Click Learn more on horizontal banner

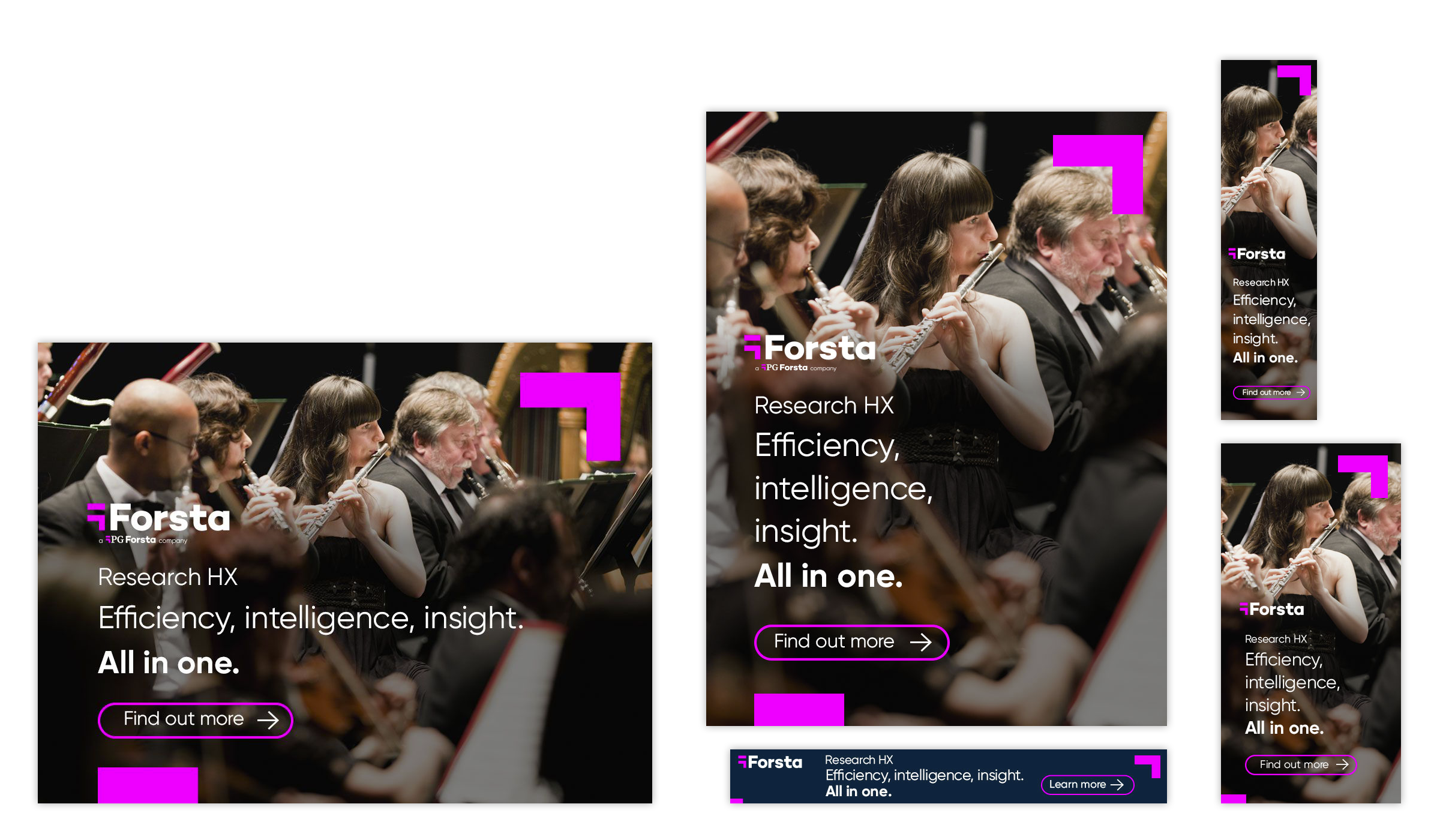1087,785
